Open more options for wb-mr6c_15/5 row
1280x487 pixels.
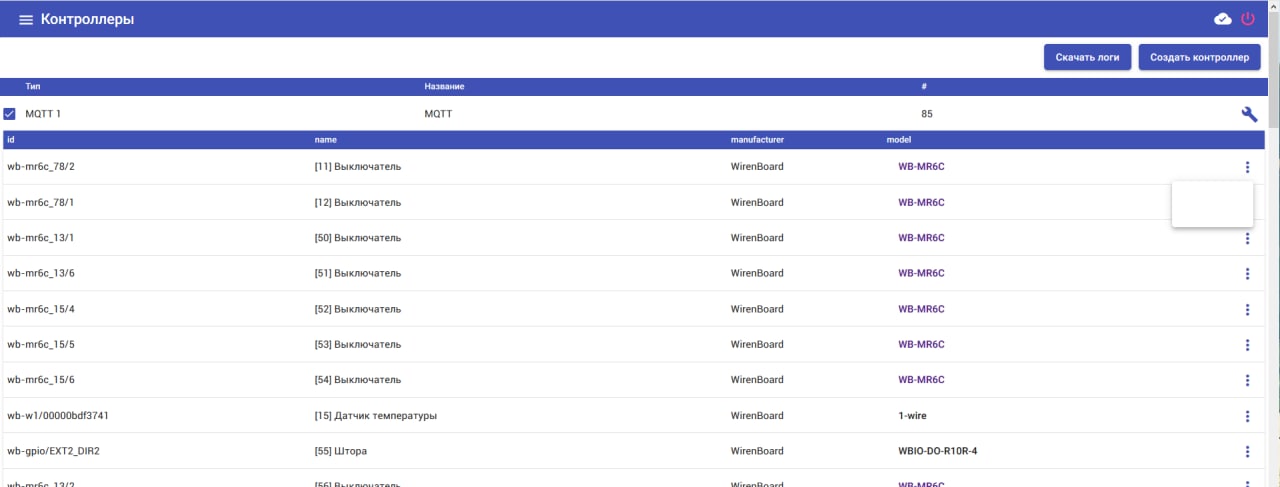[x=1247, y=345]
